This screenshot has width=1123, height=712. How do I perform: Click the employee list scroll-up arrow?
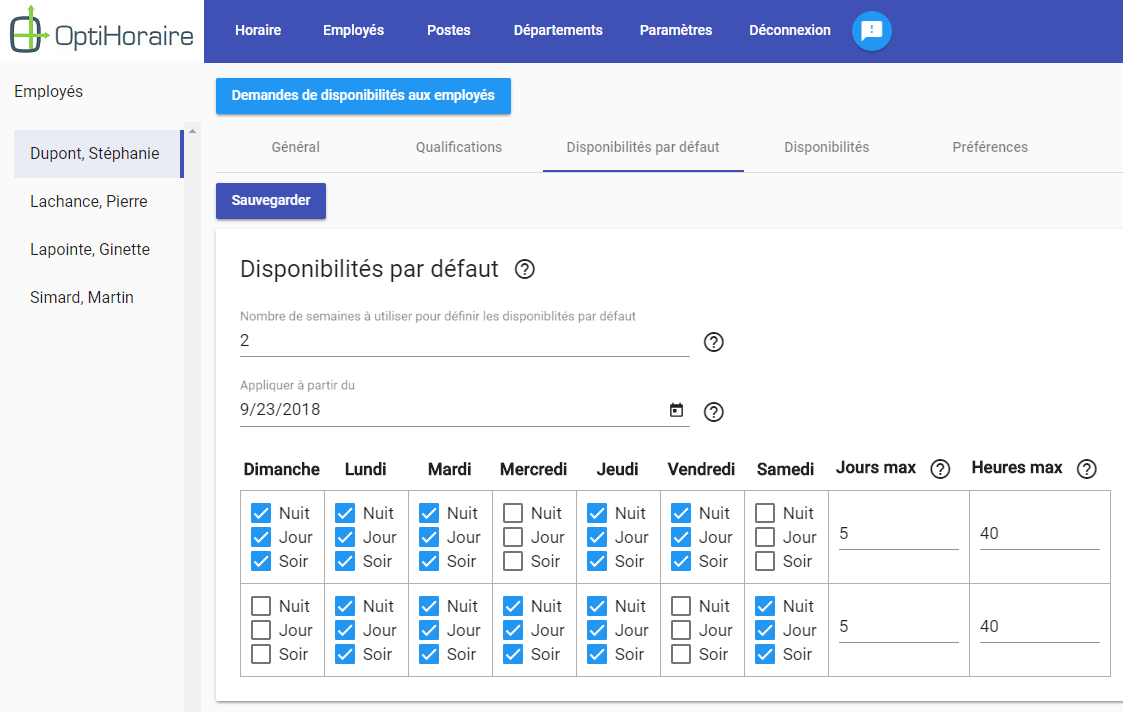click(192, 131)
